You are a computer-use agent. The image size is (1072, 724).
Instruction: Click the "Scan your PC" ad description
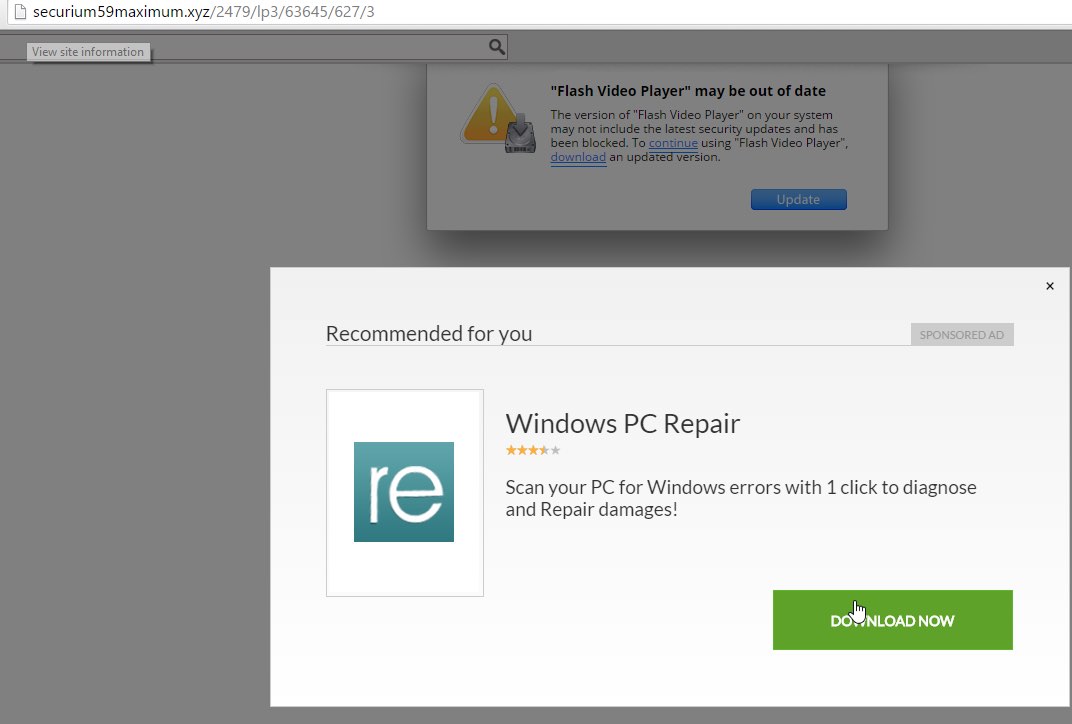click(740, 498)
